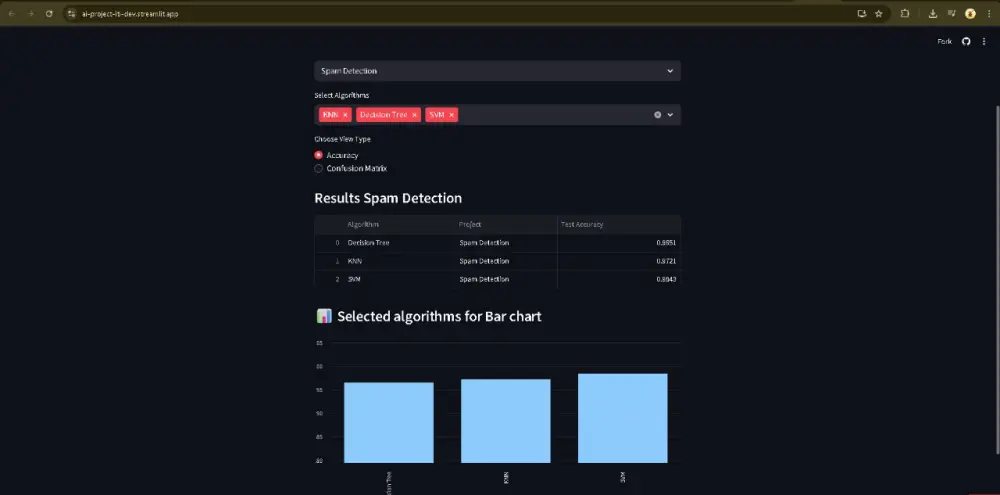Click the Fork button
Viewport: 1000px width, 495px height.
945,41
